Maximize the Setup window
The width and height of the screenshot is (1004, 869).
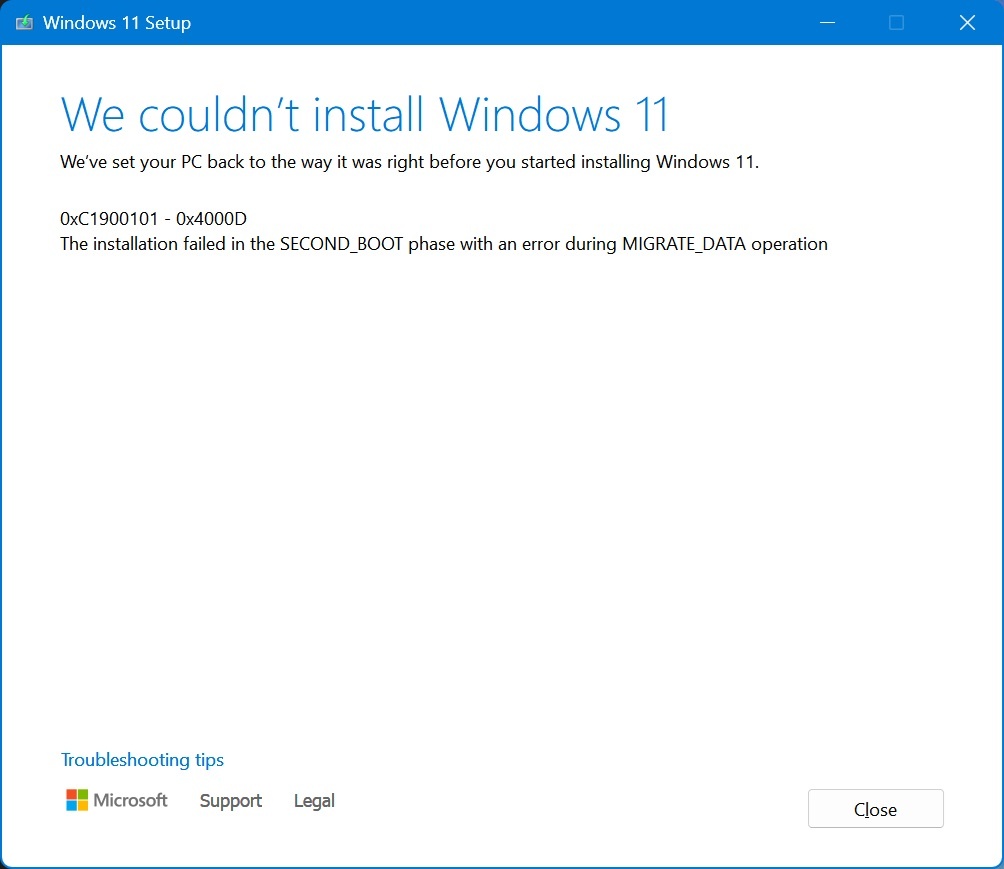(896, 22)
